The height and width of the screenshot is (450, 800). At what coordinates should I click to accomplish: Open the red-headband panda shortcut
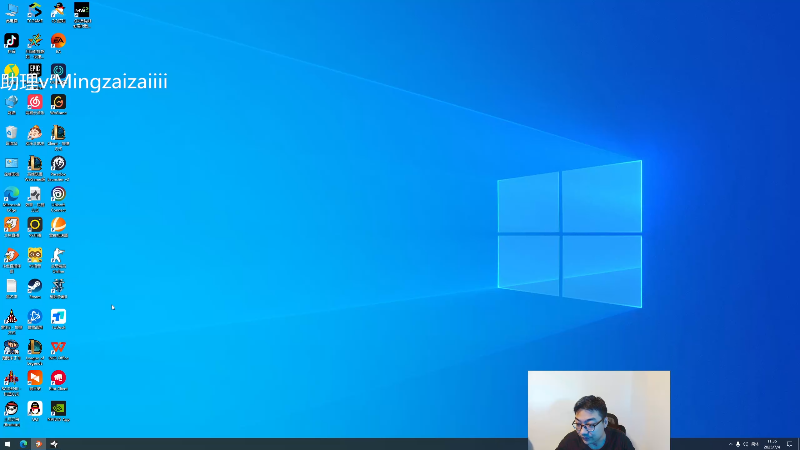11,413
